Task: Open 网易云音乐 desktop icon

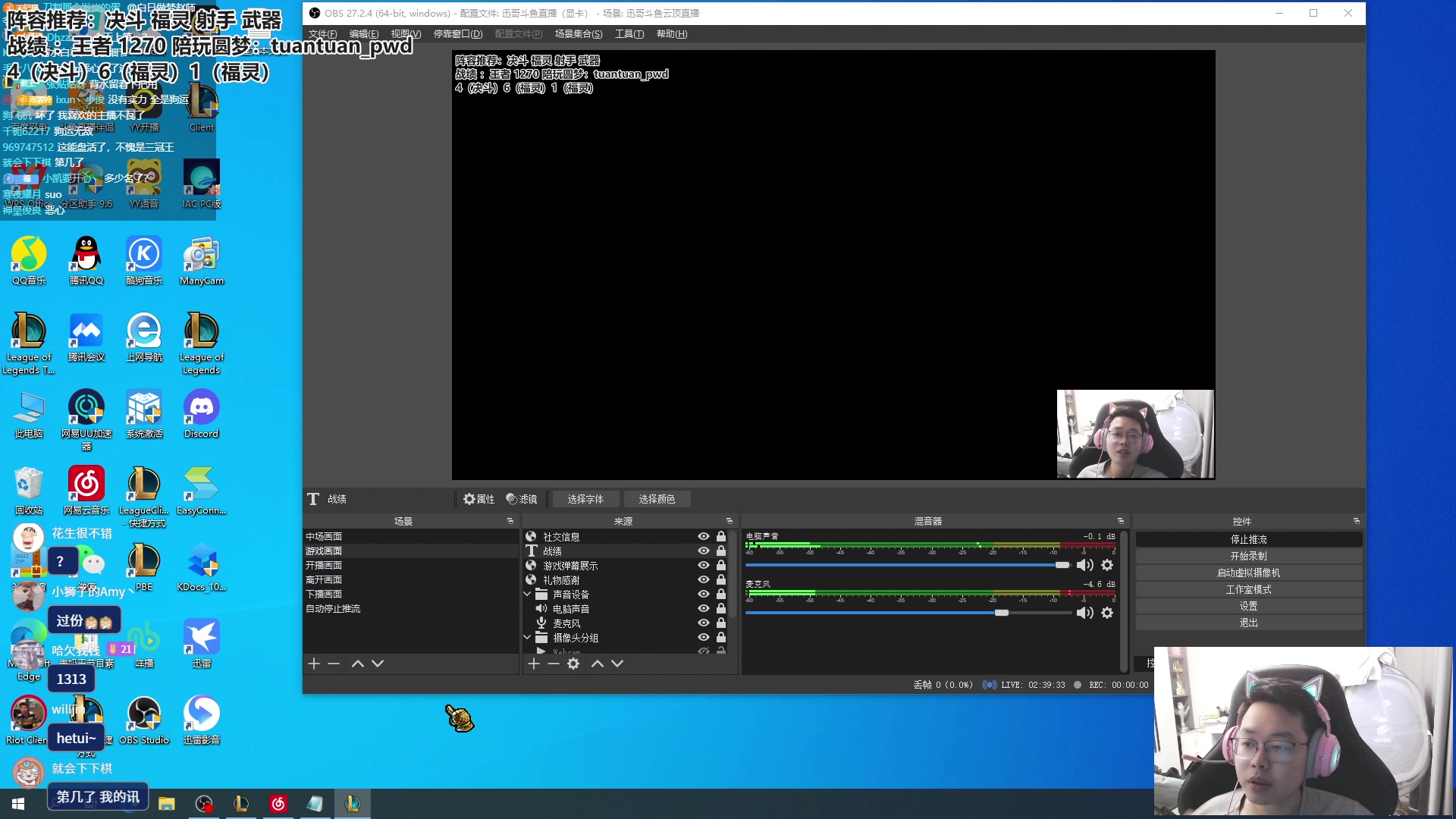Action: click(86, 491)
